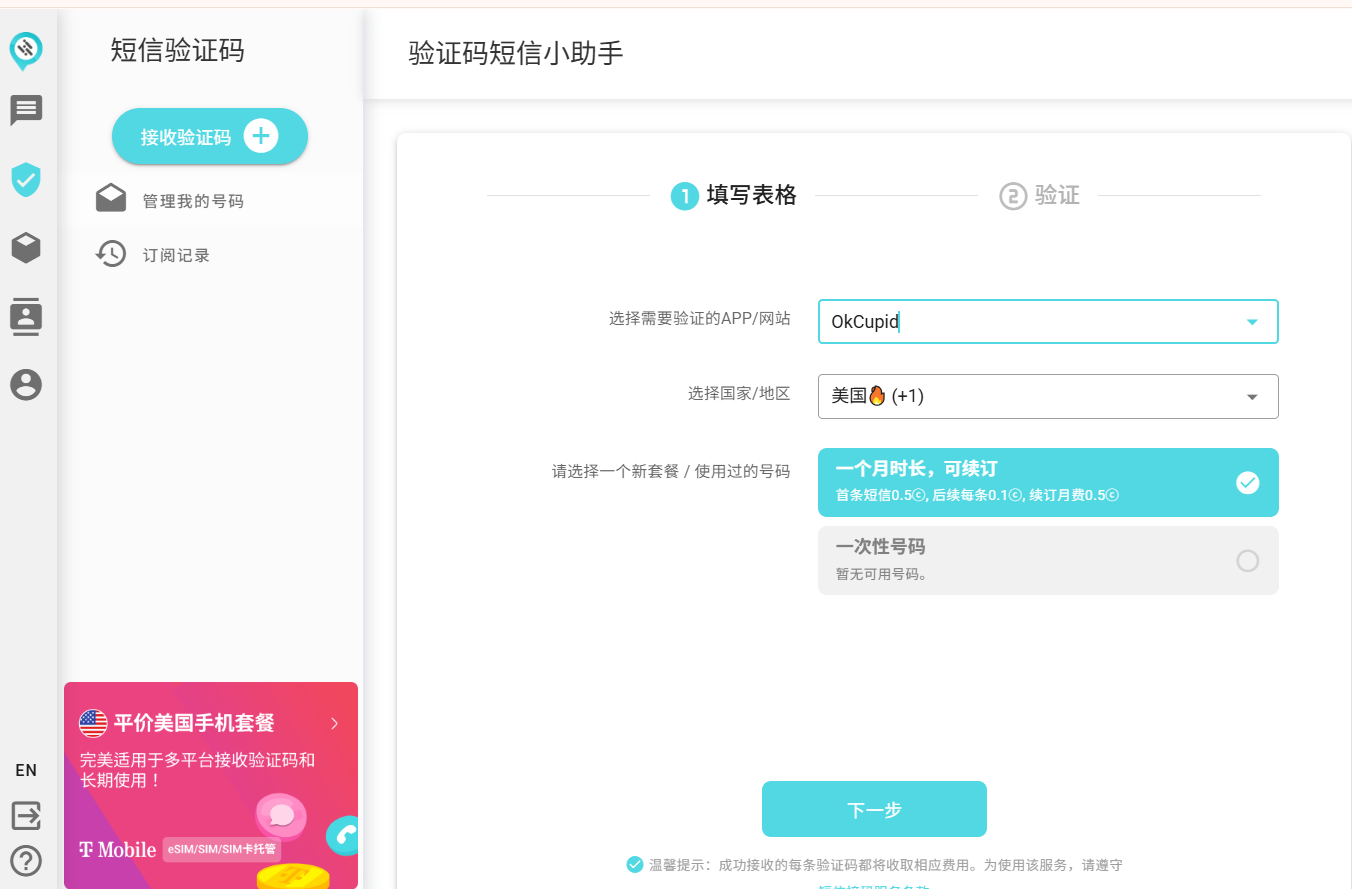Click the 选择国家/地区 label
Screen dimensions: 1352x889
739,393
